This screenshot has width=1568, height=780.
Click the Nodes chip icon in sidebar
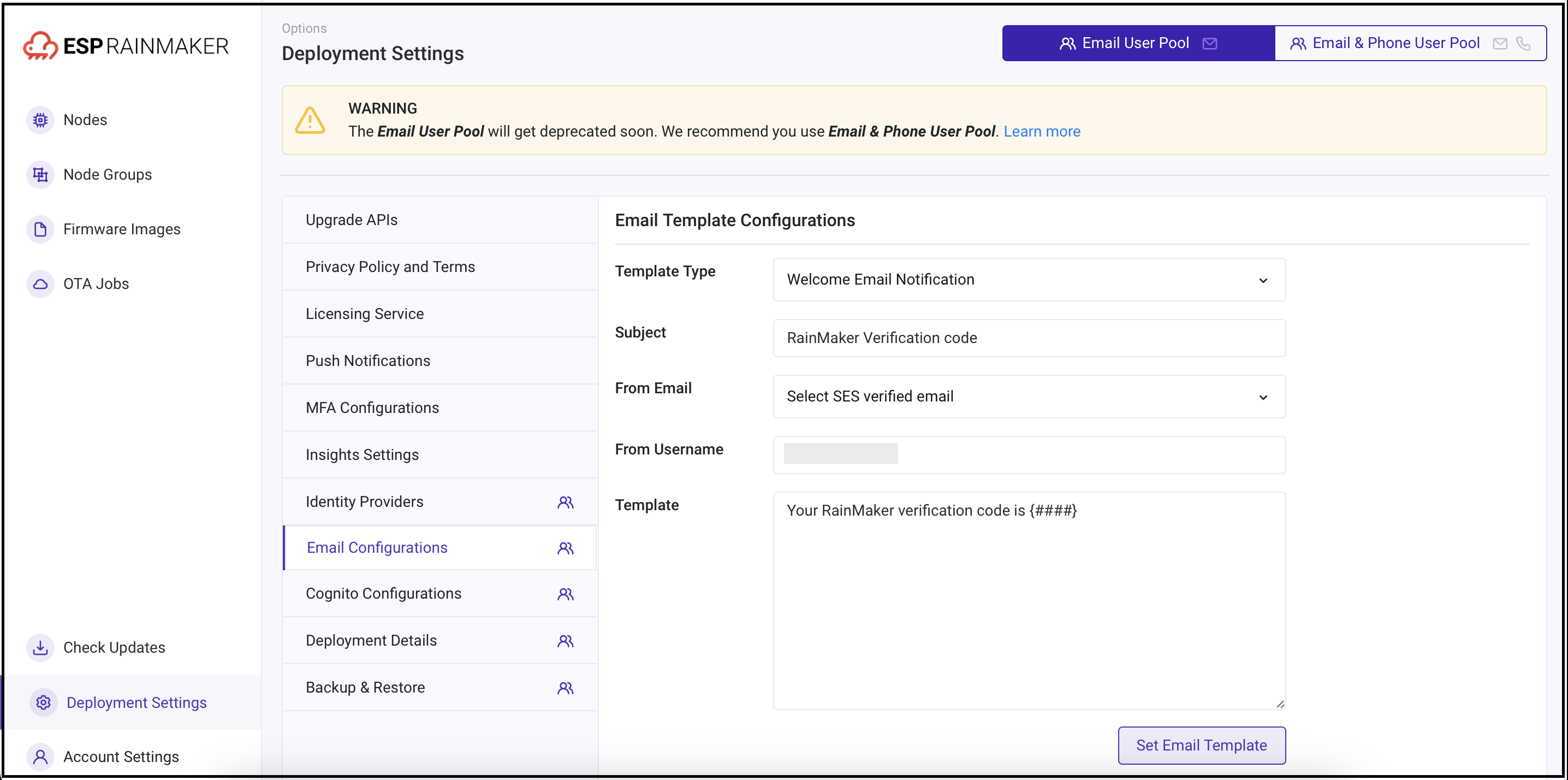(x=40, y=120)
